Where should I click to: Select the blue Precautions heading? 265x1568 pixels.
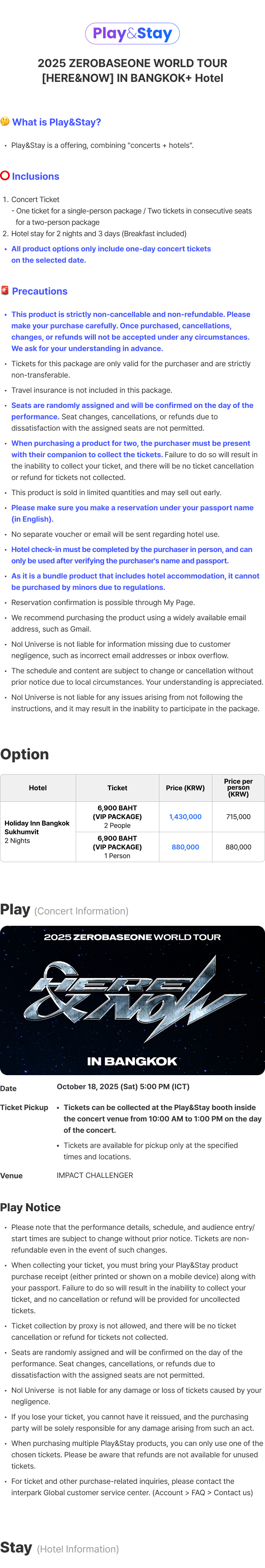(x=40, y=292)
